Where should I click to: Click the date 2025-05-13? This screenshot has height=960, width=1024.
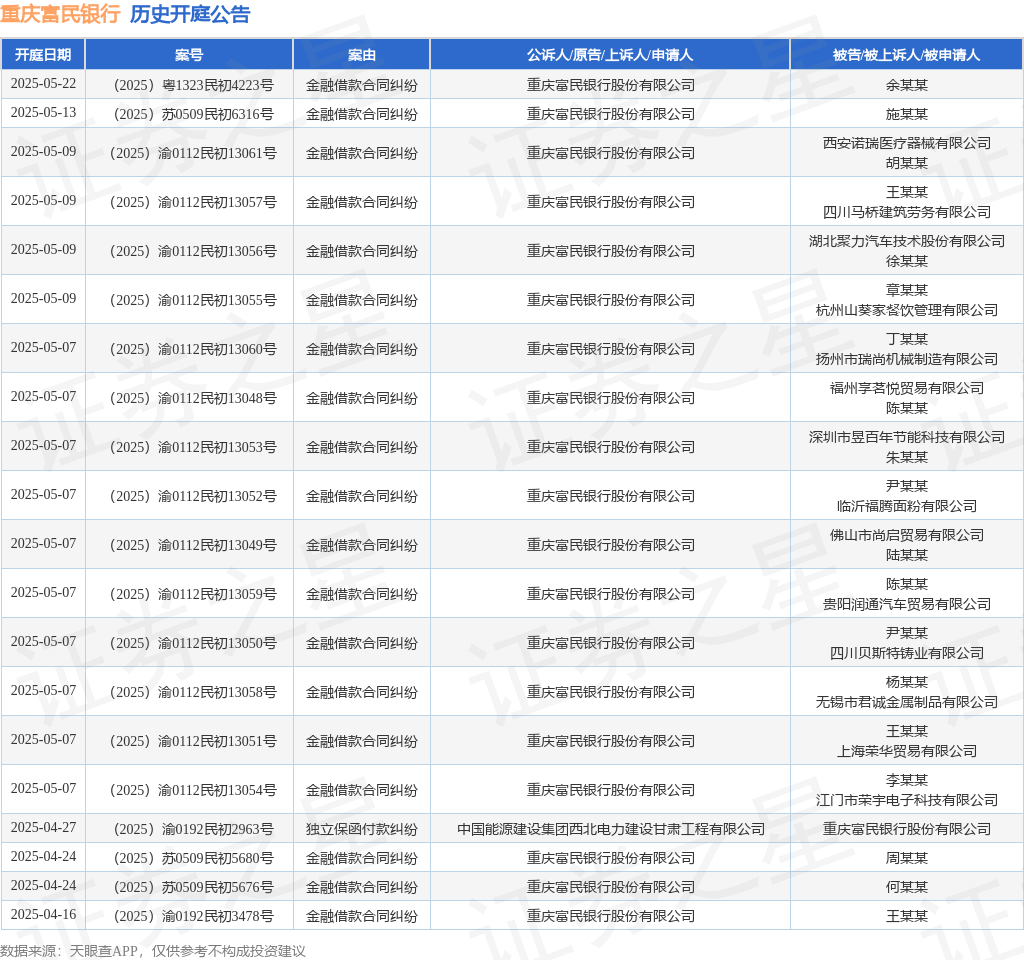(43, 112)
